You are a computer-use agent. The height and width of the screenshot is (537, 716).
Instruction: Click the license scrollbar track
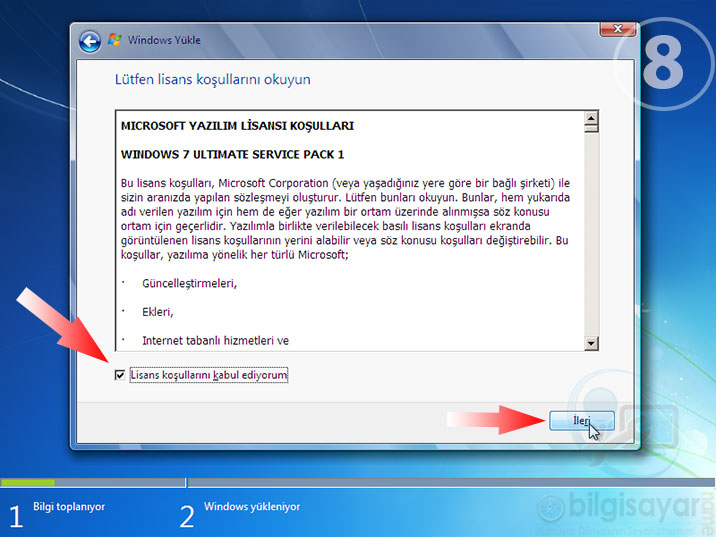point(591,234)
